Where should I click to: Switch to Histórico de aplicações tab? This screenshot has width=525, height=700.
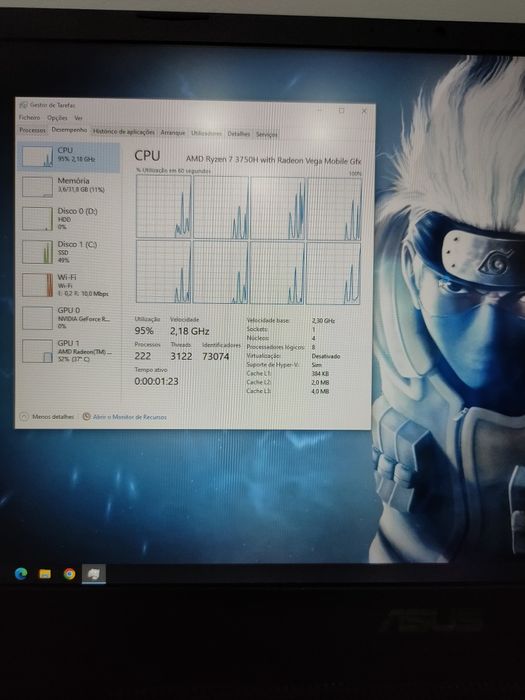point(124,132)
